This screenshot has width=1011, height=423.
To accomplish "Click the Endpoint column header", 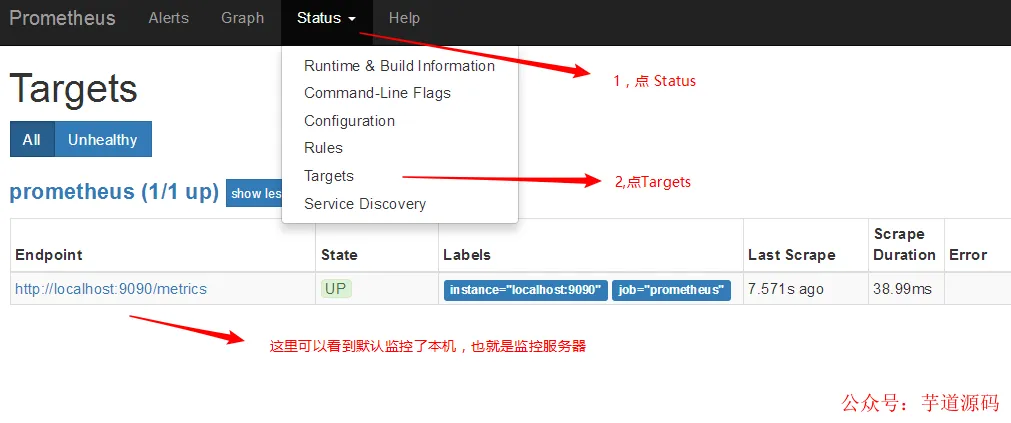I will tap(49, 255).
